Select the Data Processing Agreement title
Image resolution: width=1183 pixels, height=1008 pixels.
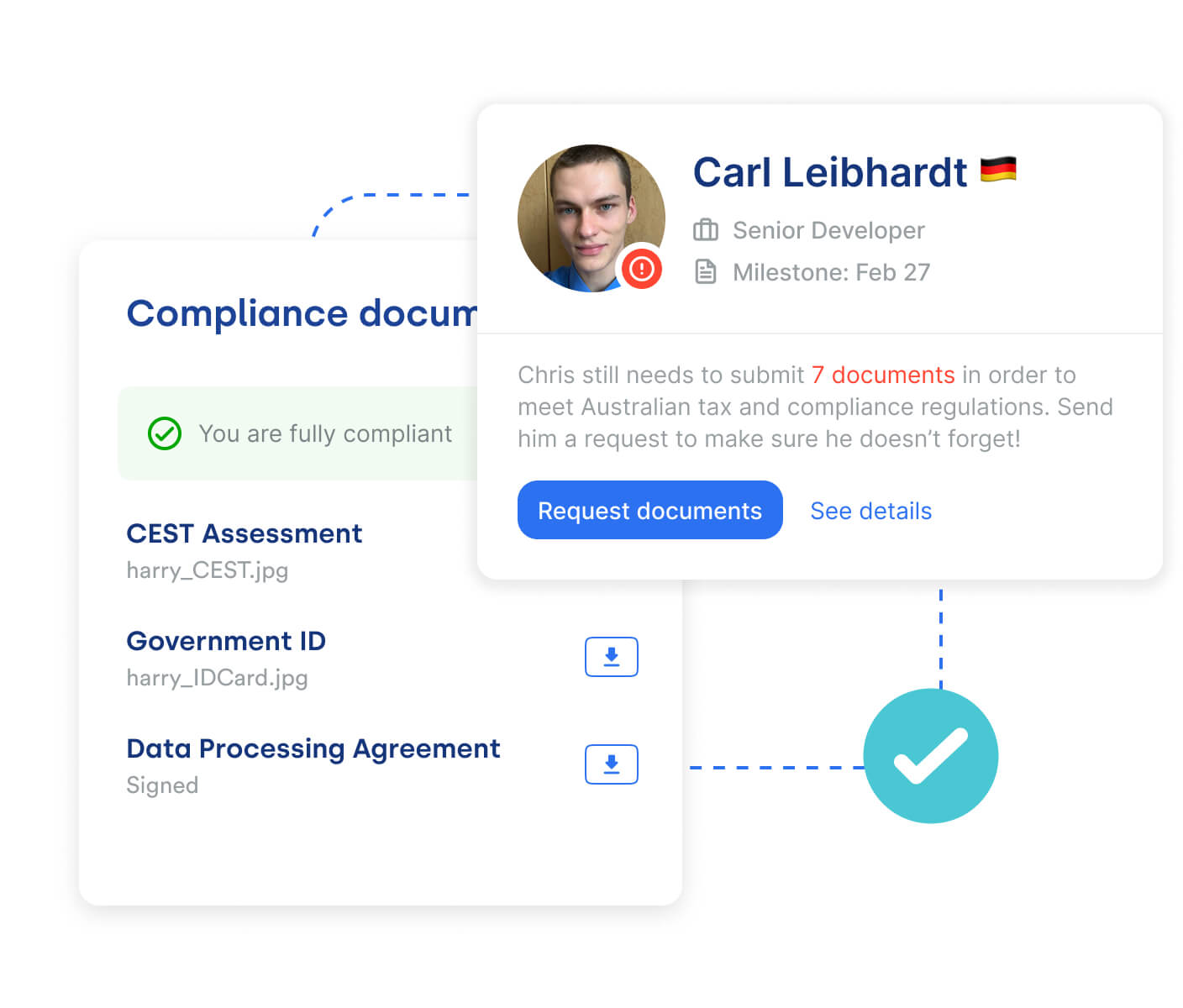(x=313, y=748)
